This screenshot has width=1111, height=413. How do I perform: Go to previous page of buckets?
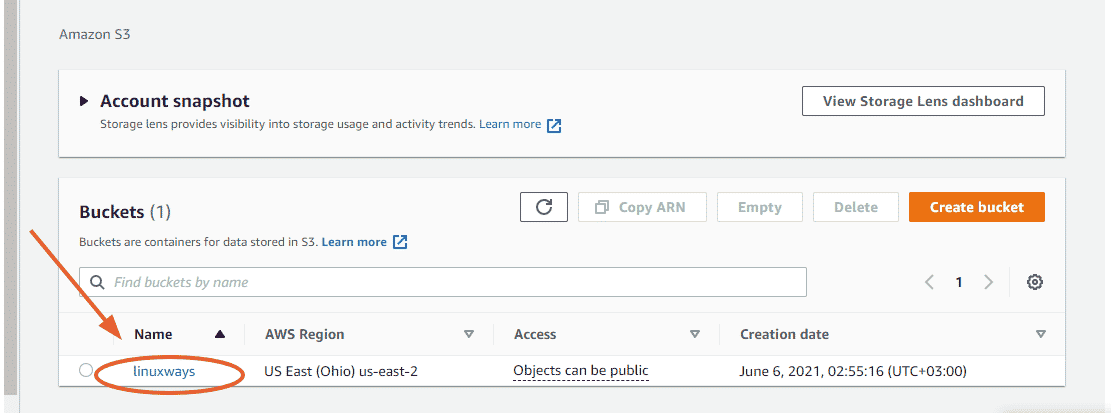click(x=929, y=282)
